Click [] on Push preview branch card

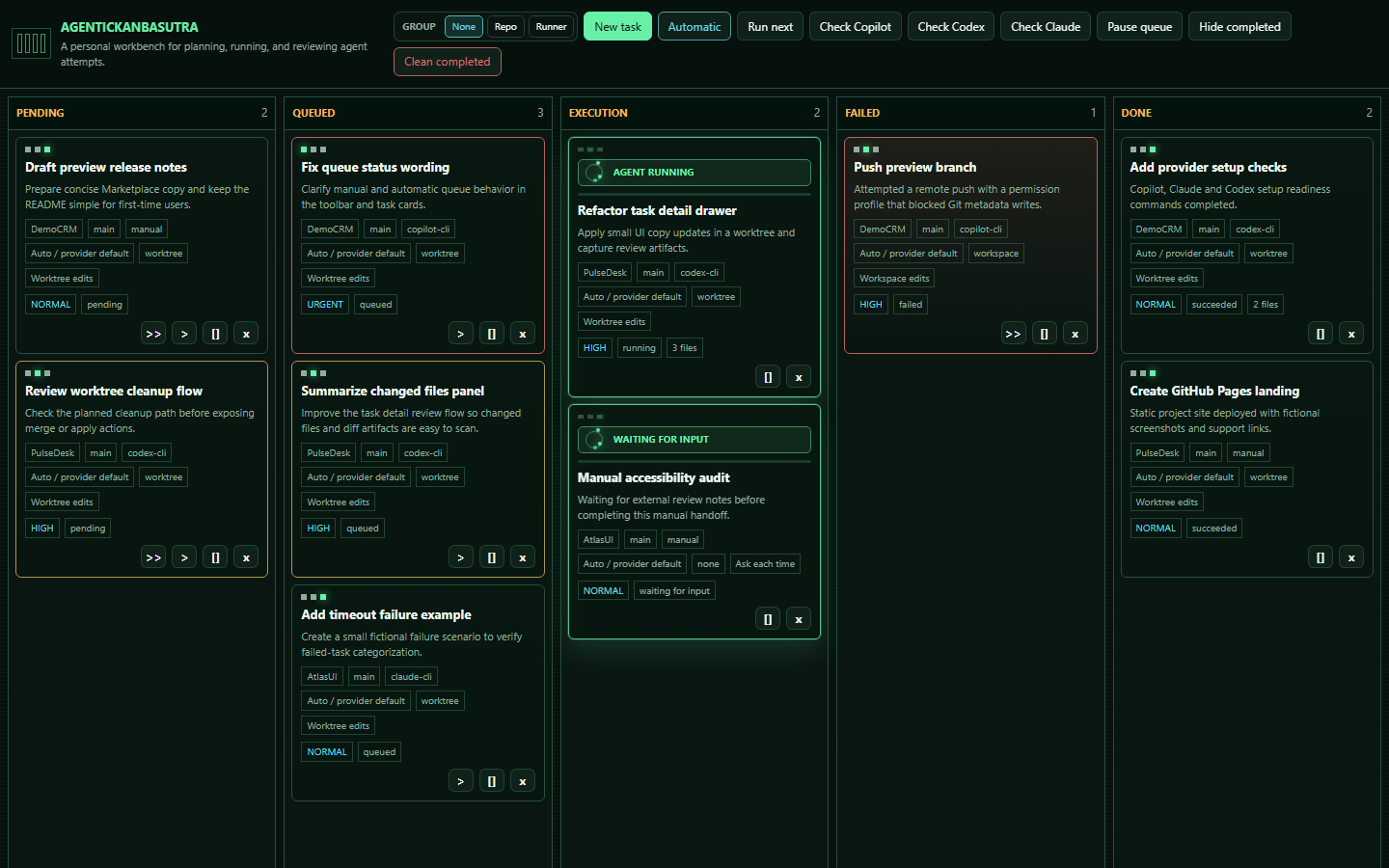click(x=1044, y=334)
